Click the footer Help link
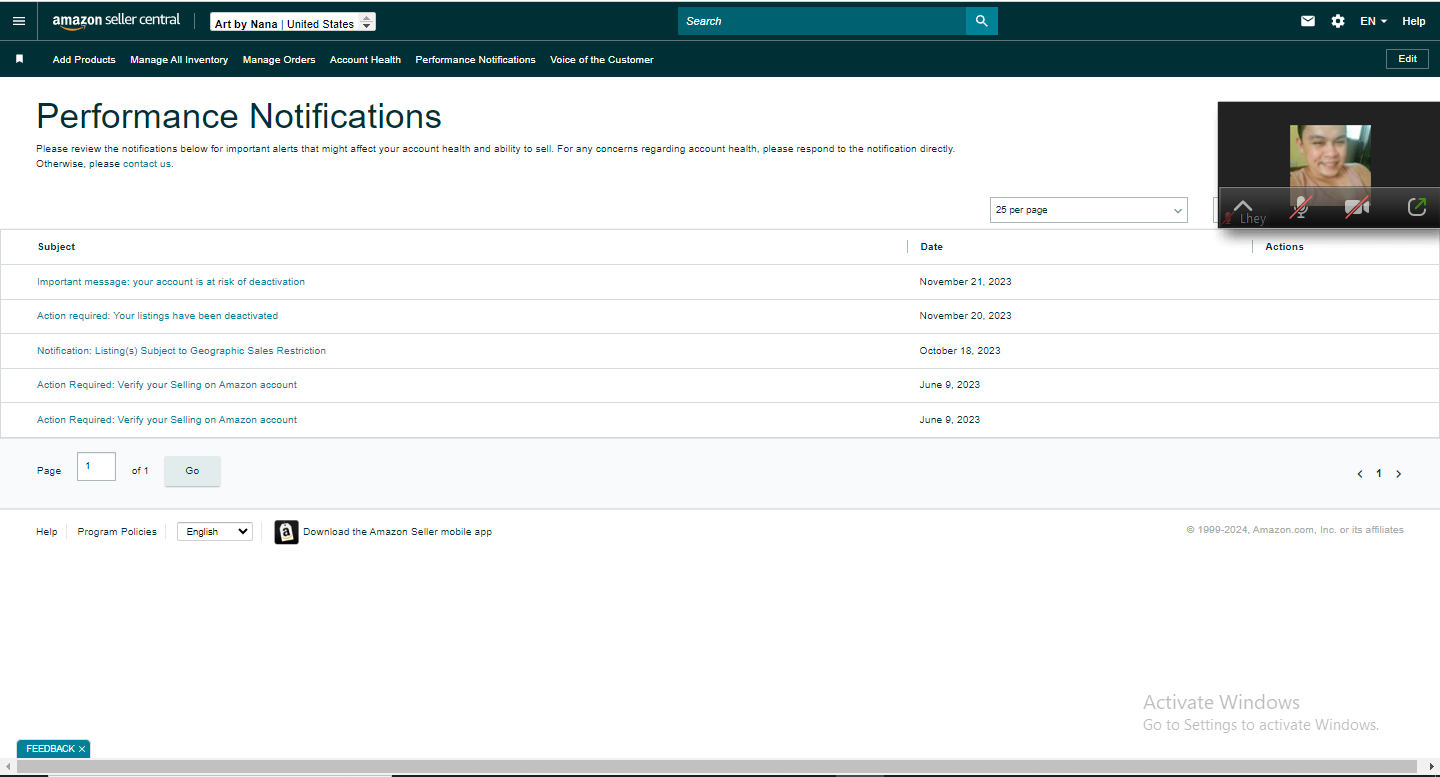Image resolution: width=1440 pixels, height=777 pixels. point(47,532)
